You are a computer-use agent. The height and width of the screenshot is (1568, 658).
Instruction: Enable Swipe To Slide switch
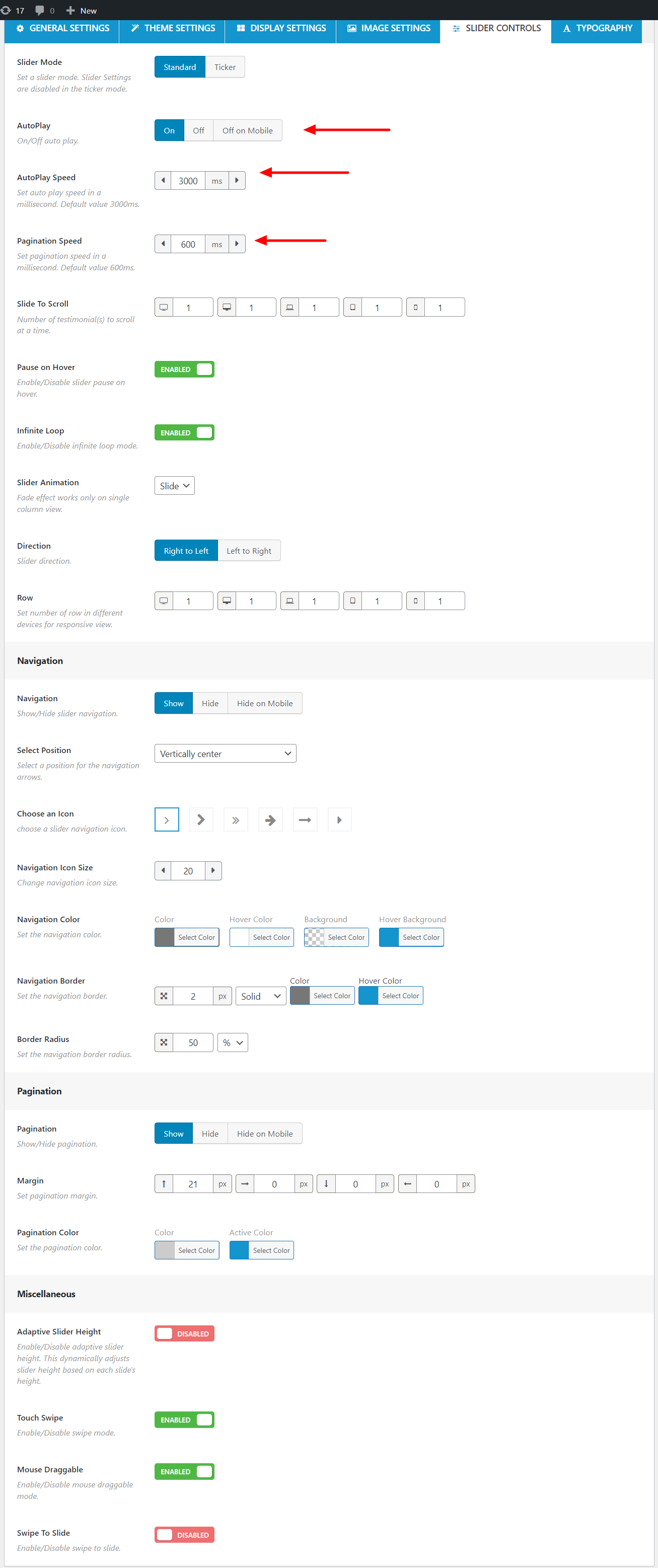184,1534
